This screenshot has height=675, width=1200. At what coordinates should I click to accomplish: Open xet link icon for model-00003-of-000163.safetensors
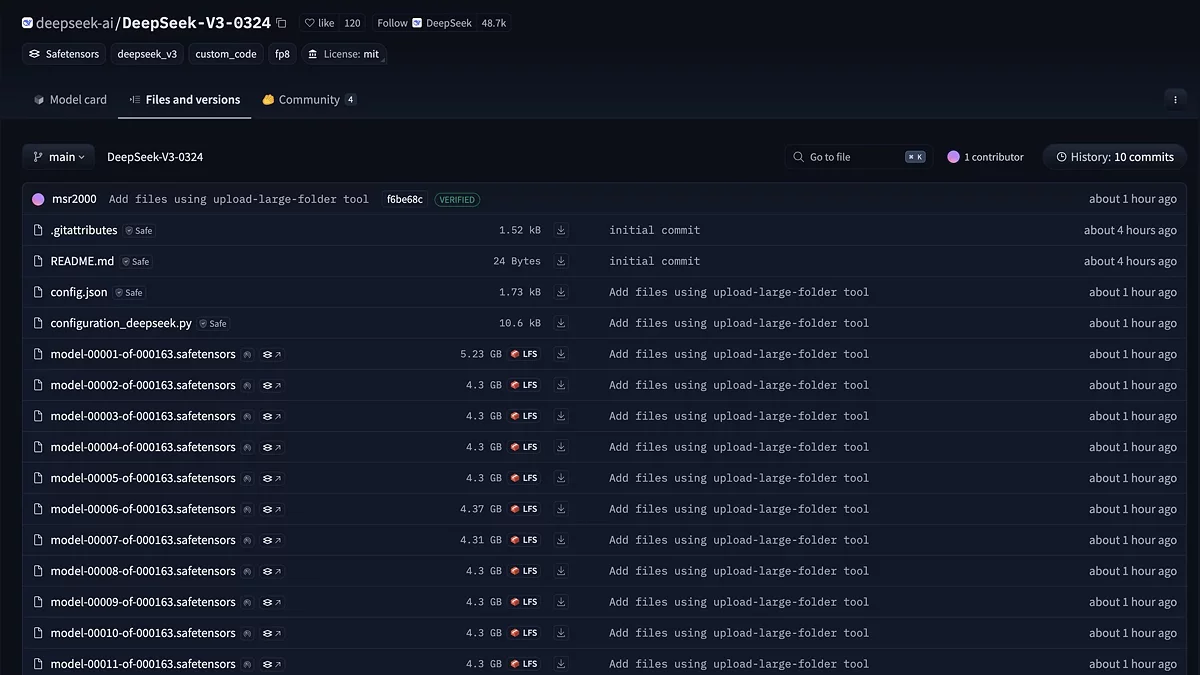pos(272,416)
